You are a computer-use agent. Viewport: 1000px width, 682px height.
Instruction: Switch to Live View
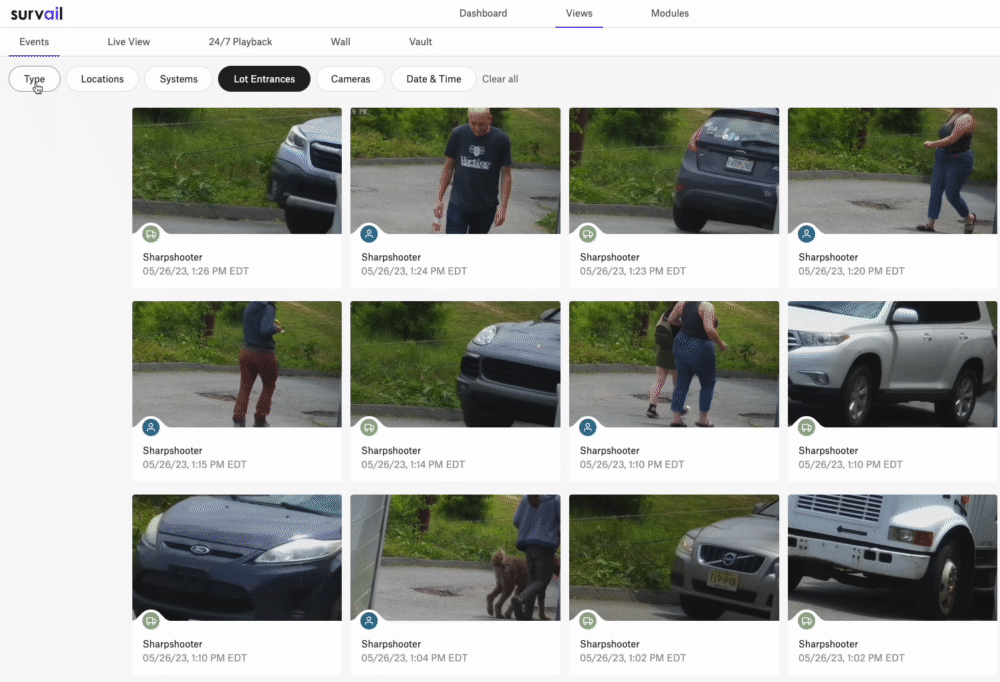(x=129, y=42)
